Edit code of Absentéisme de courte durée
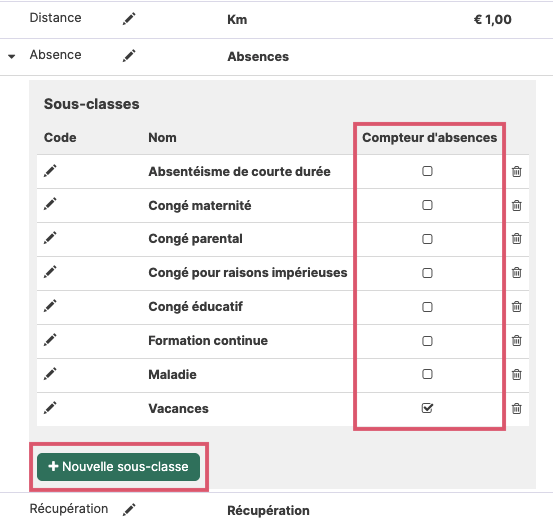 (x=50, y=171)
